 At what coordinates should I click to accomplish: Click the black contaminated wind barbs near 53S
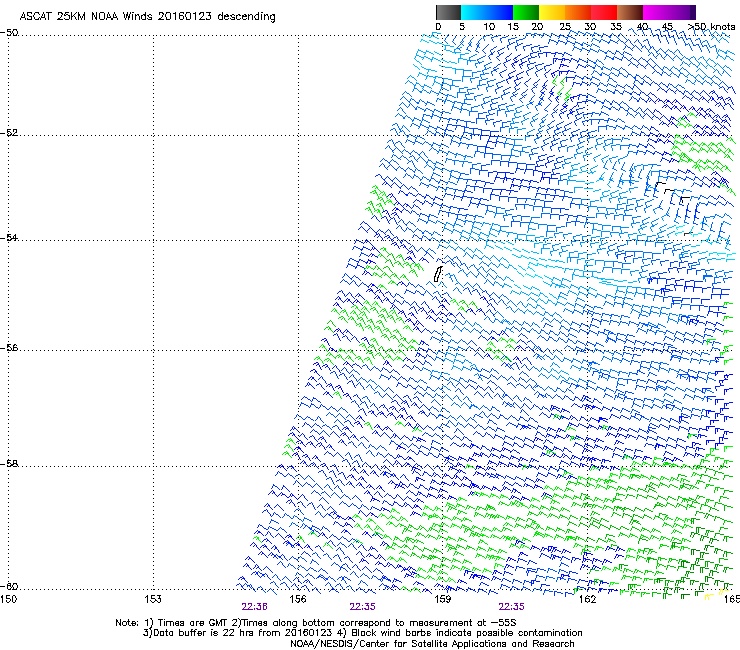(x=672, y=192)
